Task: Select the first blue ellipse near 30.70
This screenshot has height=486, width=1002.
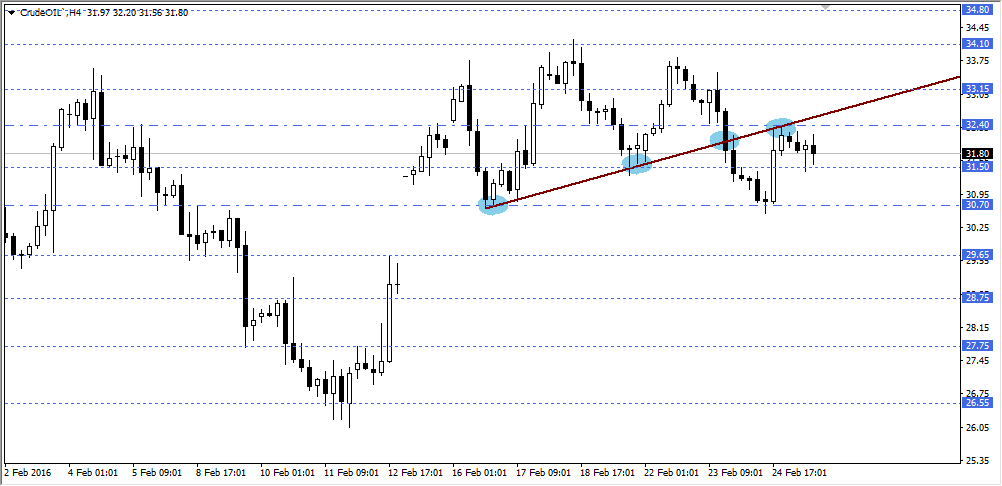Action: (x=493, y=206)
